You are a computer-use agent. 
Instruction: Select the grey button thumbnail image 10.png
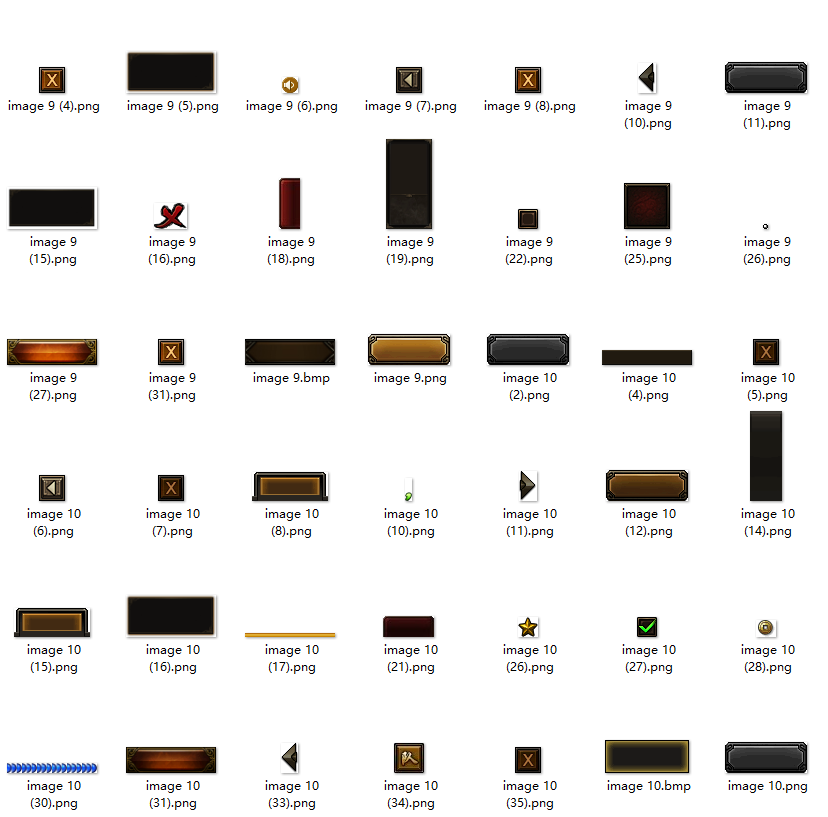tap(766, 758)
